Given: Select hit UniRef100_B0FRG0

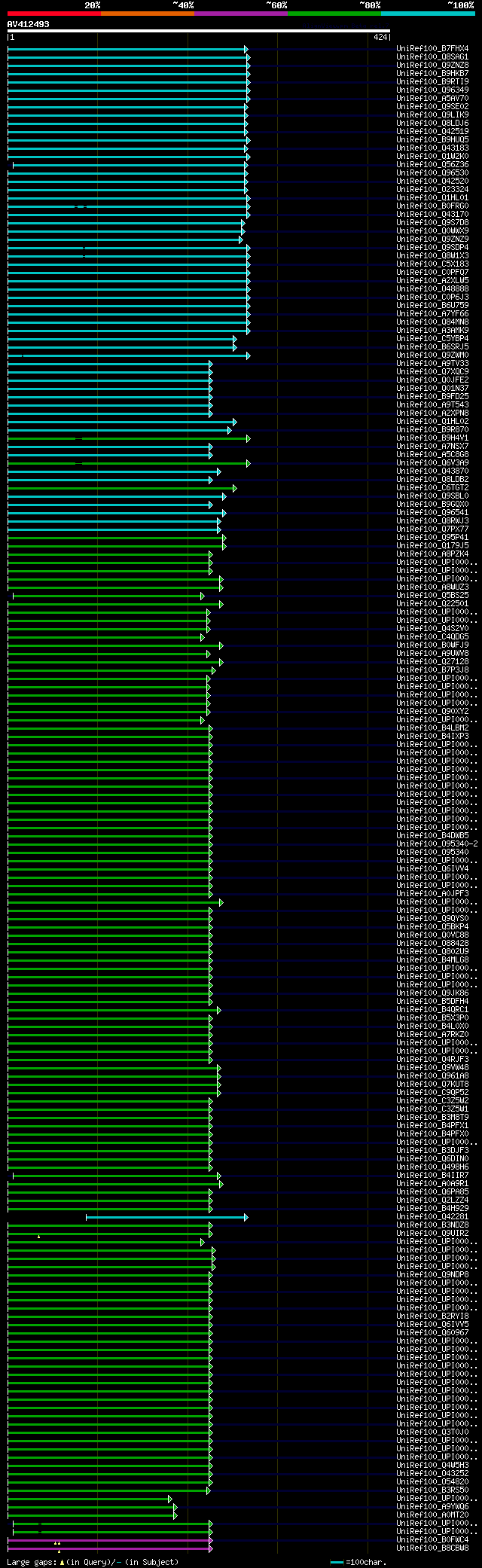Looking at the screenshot, I should [432, 206].
